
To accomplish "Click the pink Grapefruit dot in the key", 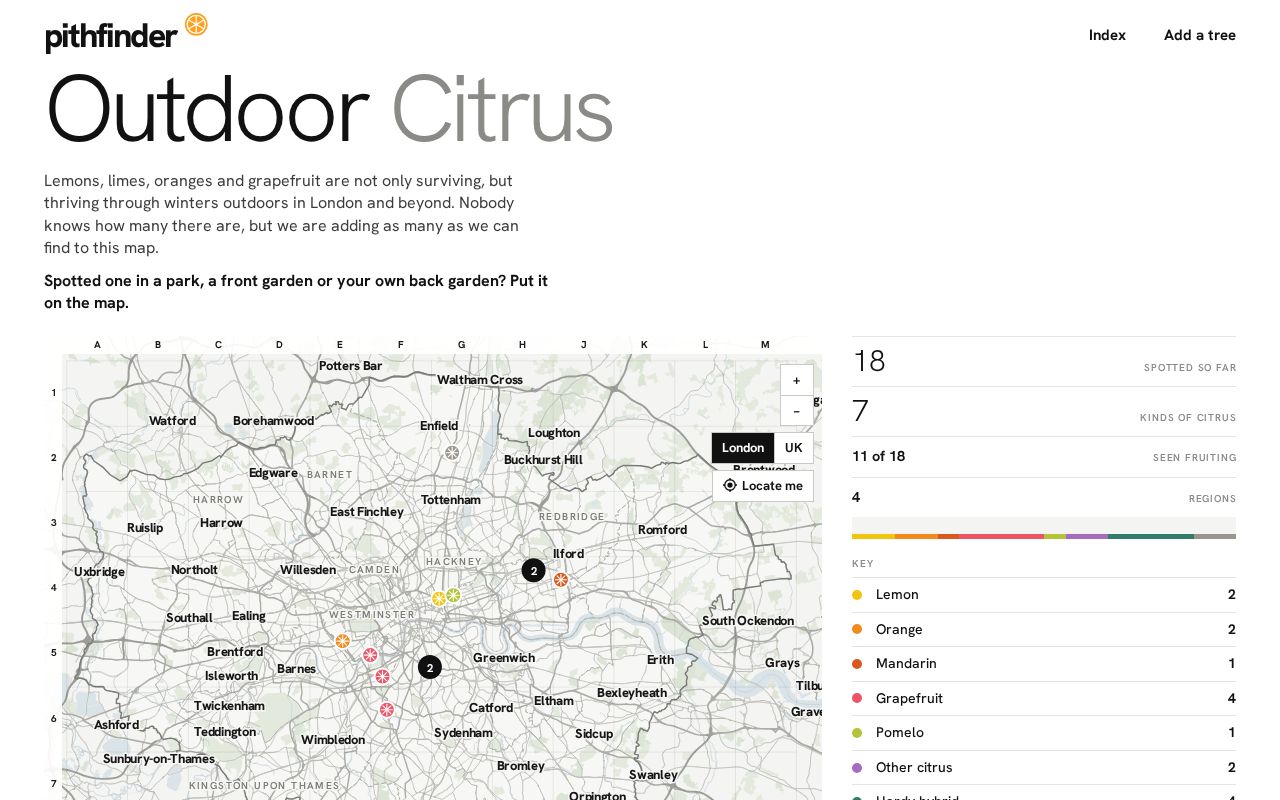I will (x=857, y=698).
